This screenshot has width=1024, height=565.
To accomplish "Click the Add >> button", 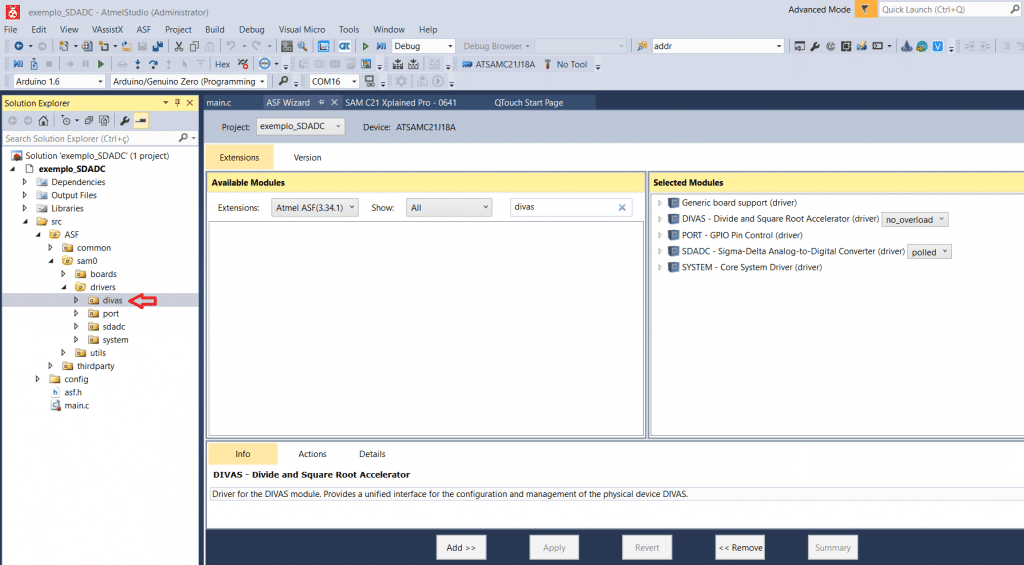I will pos(461,547).
